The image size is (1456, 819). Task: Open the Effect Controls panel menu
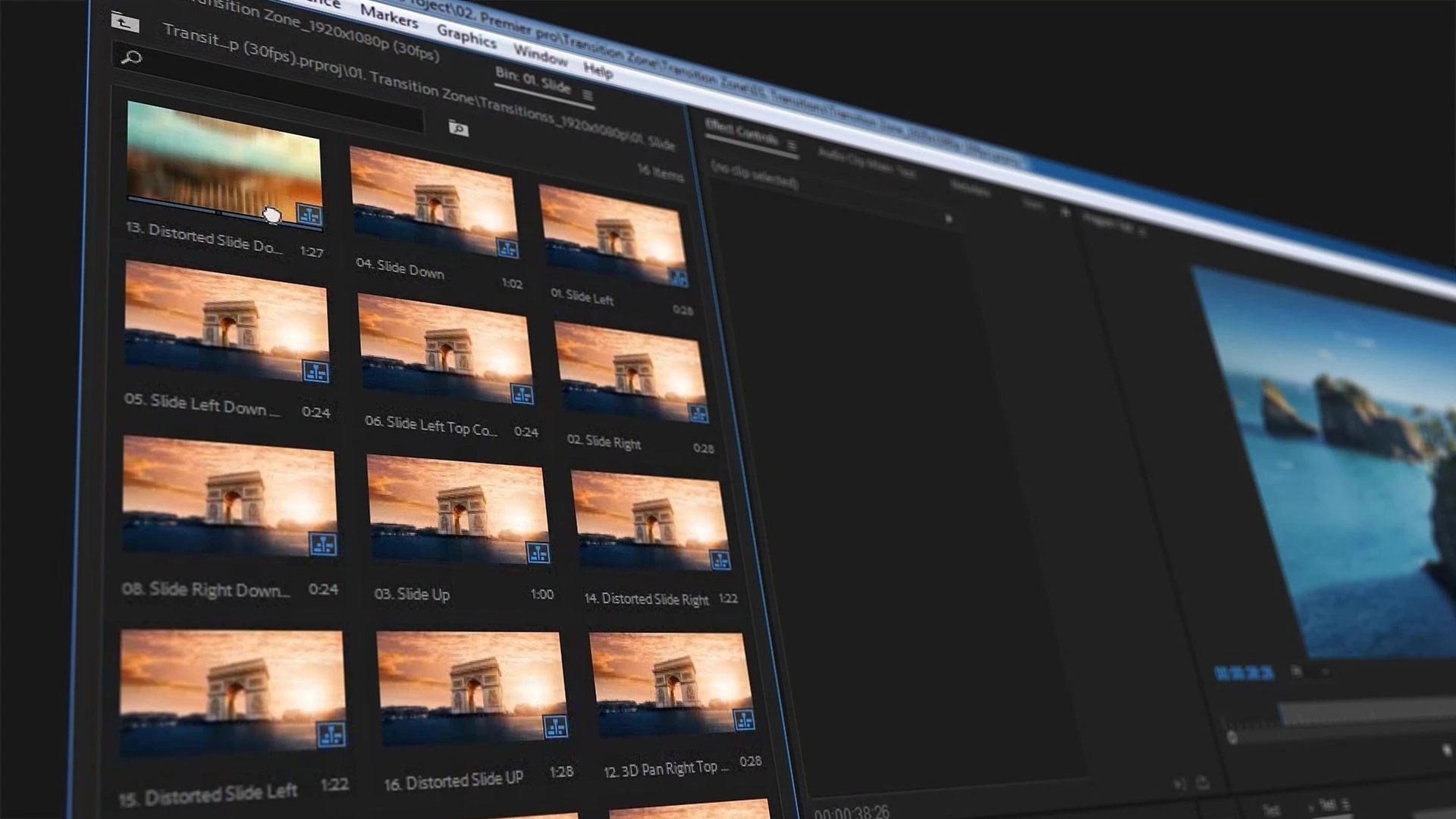tap(792, 145)
